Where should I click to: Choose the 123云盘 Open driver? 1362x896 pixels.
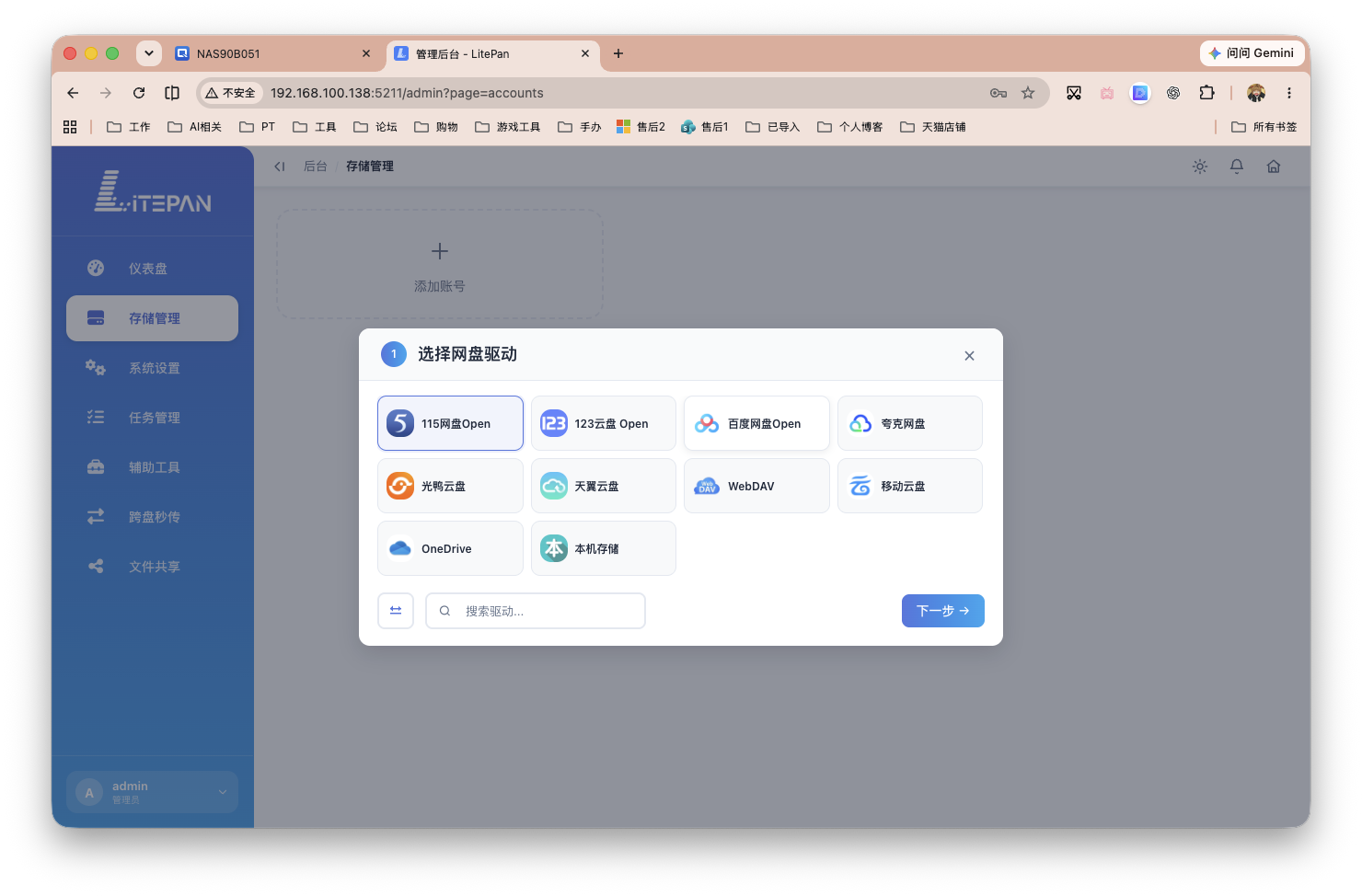tap(604, 423)
